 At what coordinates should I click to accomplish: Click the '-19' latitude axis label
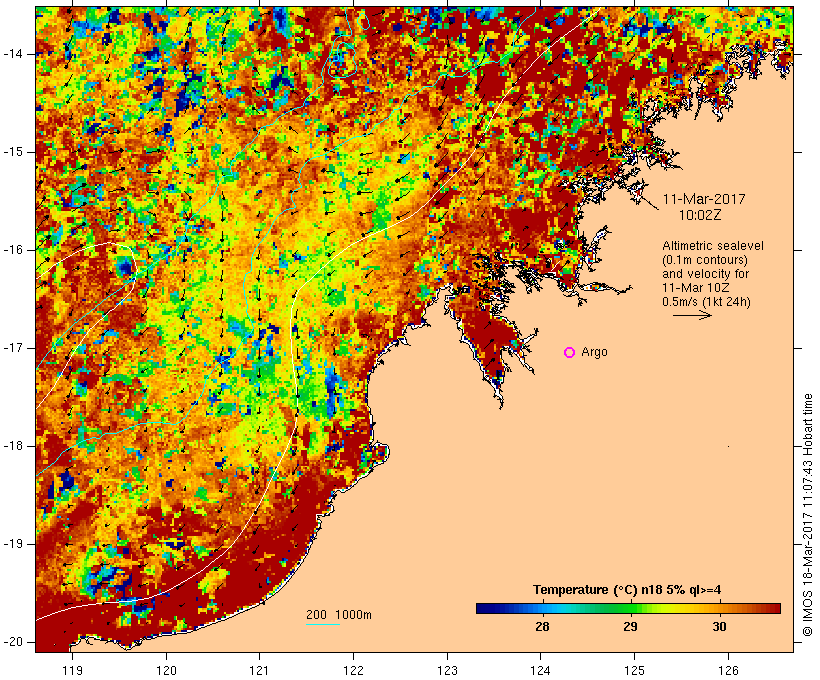pyautogui.click(x=13, y=544)
